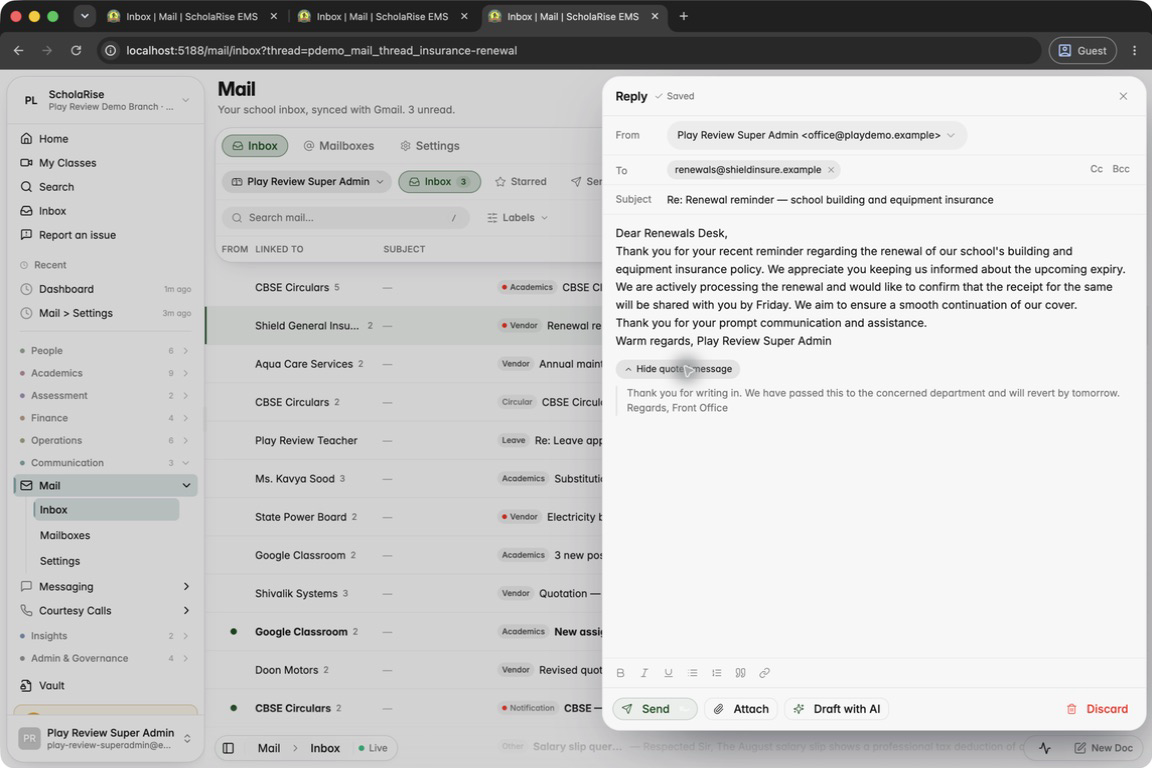Click into the Search mail field
The image size is (1152, 768).
coord(345,218)
